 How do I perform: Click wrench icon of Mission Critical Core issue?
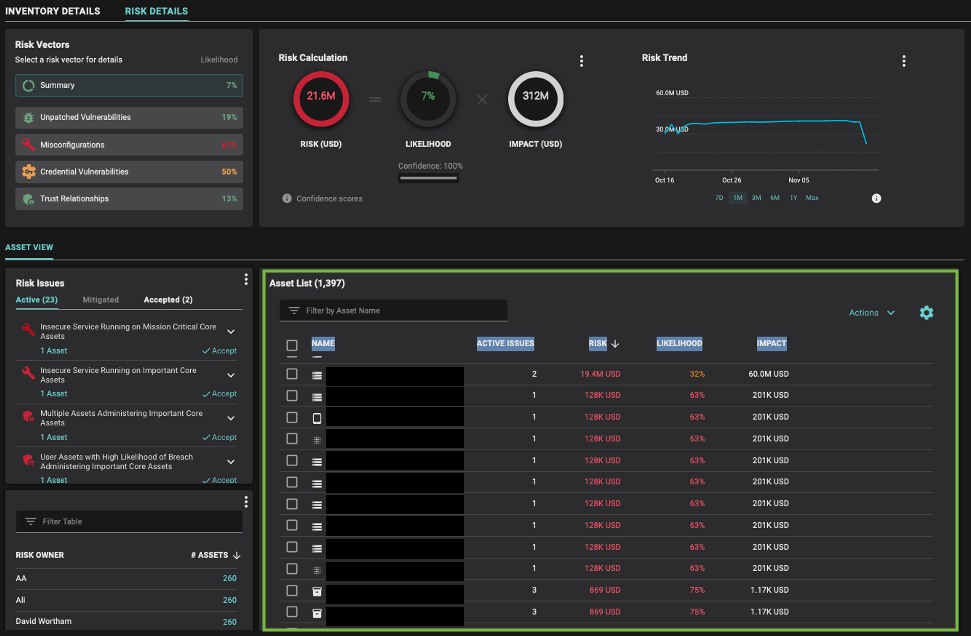coord(28,329)
